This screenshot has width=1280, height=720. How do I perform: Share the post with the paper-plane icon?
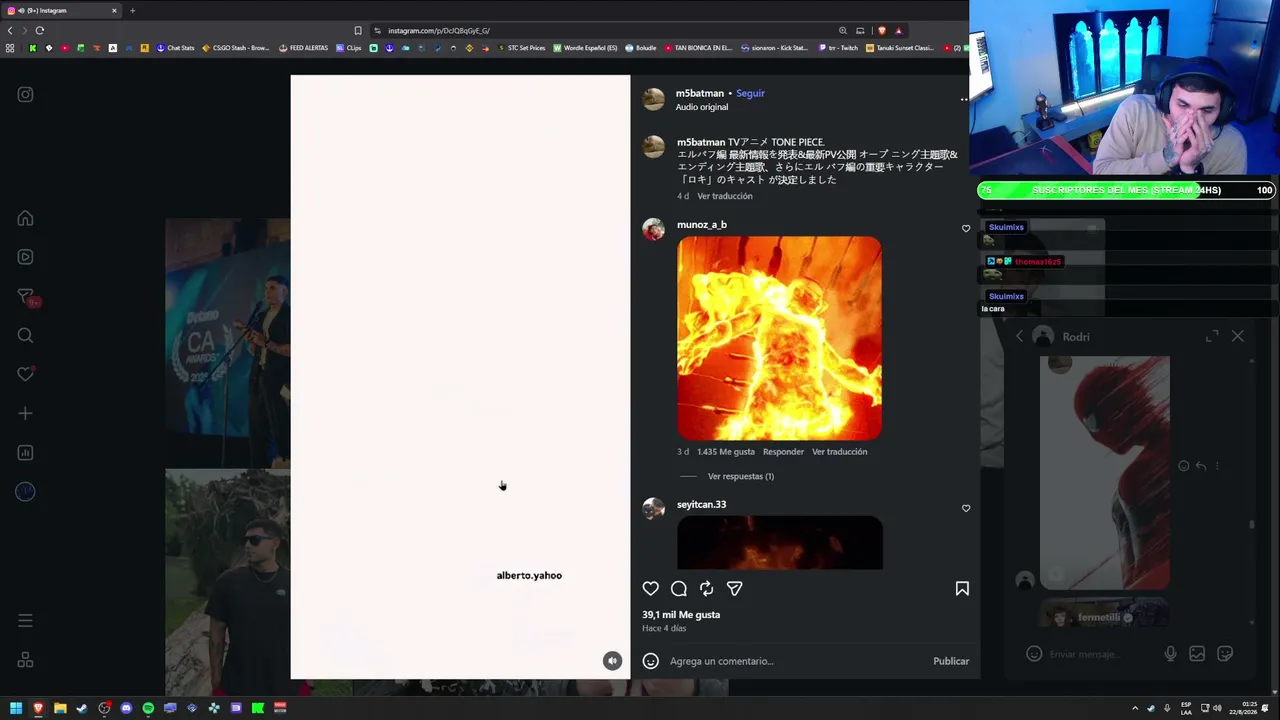point(735,589)
